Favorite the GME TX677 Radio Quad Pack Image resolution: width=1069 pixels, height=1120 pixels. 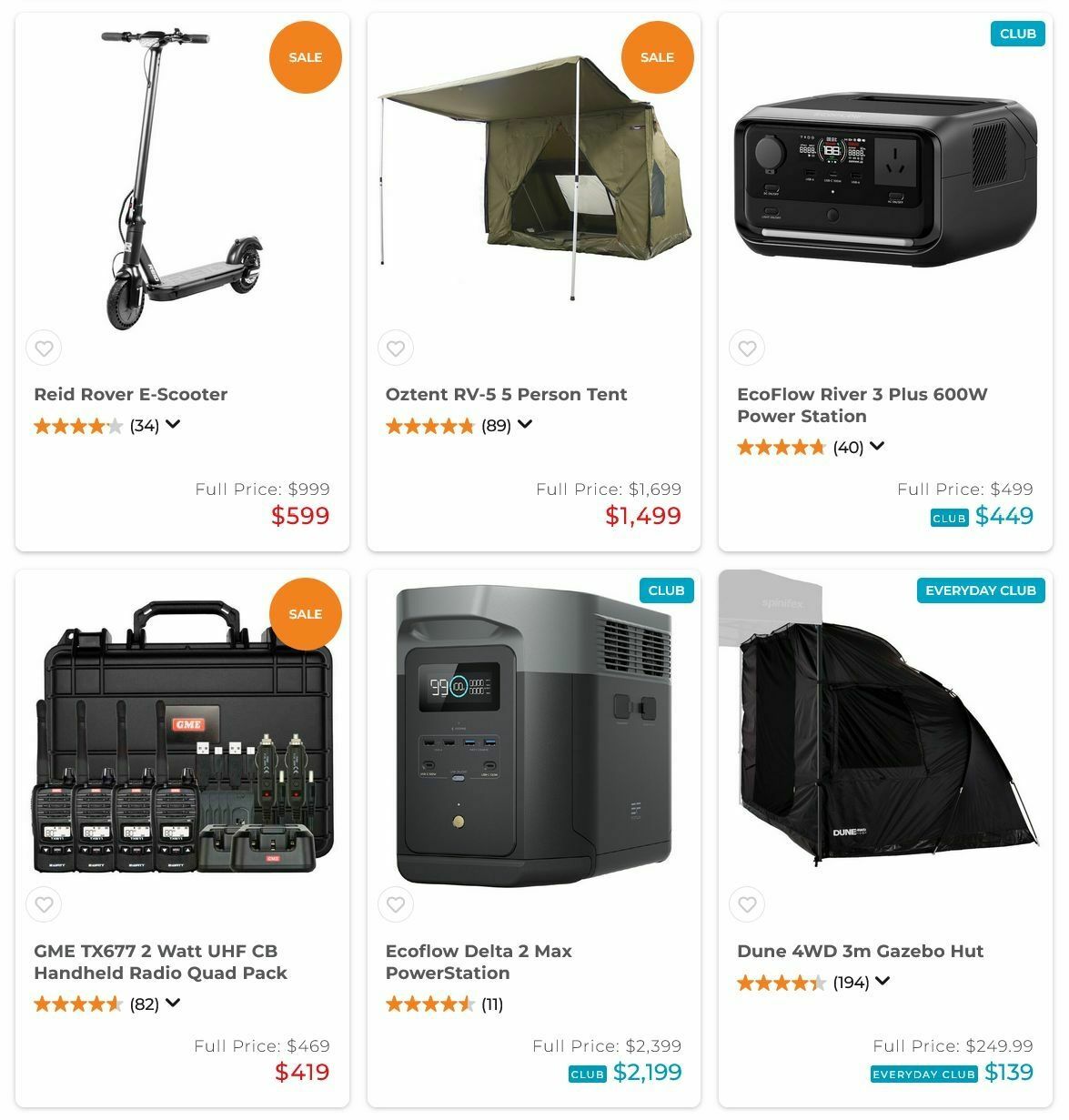[44, 905]
